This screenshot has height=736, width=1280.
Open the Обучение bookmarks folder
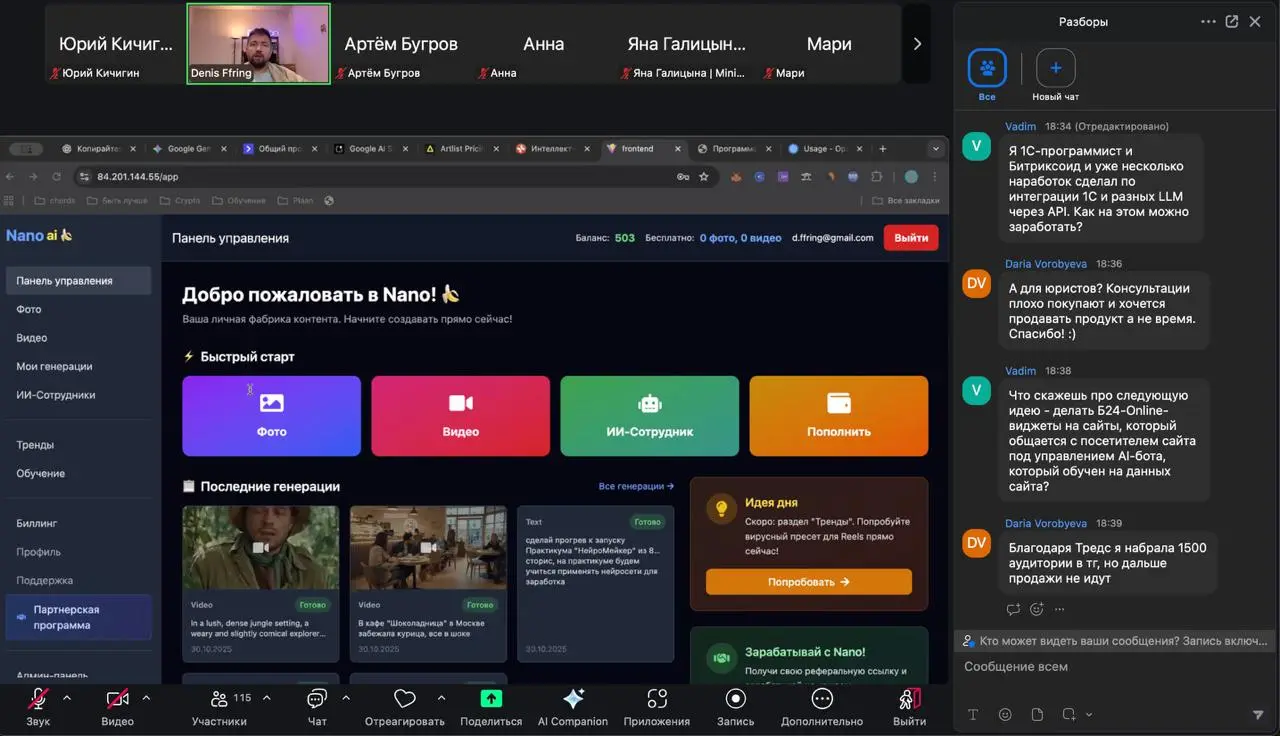(x=238, y=200)
